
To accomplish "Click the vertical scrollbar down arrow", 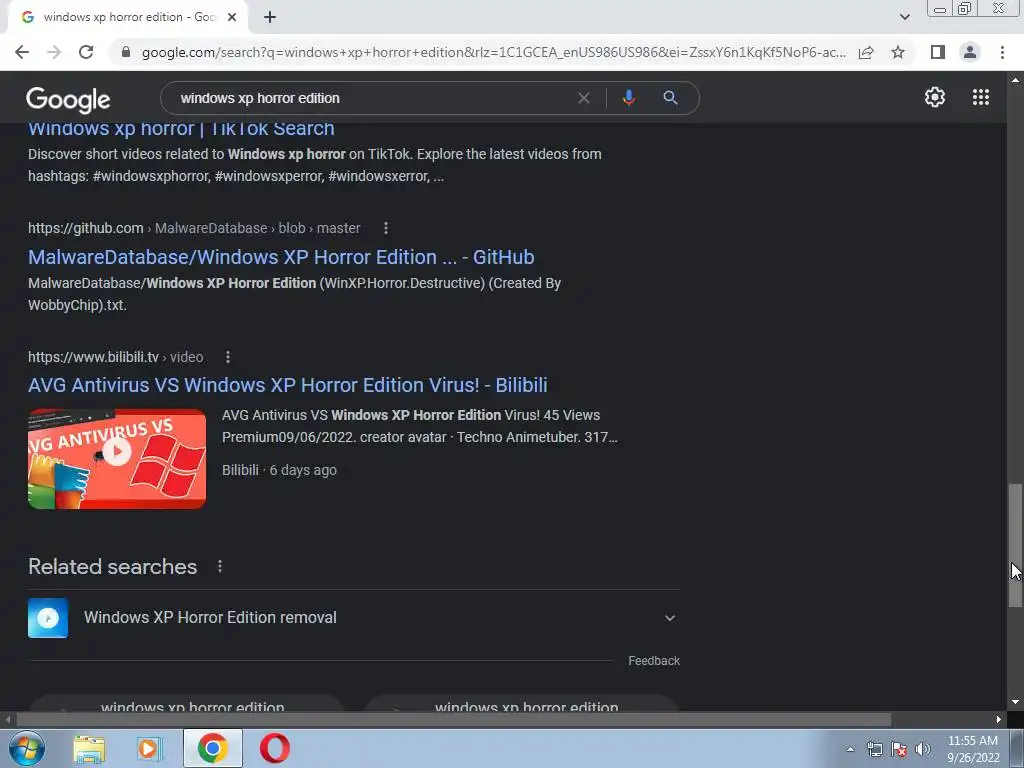I will click(x=1015, y=702).
